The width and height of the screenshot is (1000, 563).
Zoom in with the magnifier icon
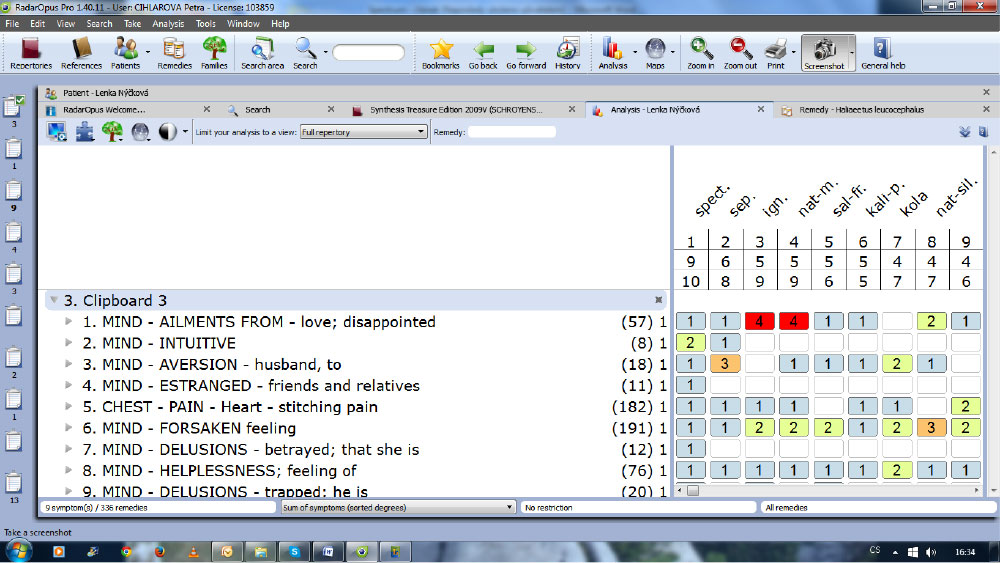tap(700, 53)
